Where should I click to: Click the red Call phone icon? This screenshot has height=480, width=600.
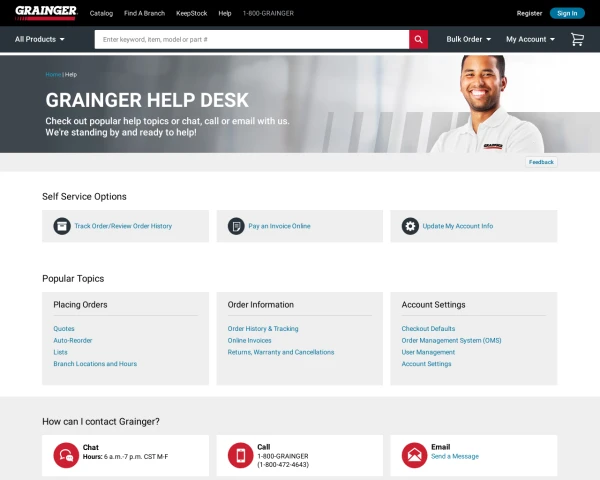[x=240, y=455]
